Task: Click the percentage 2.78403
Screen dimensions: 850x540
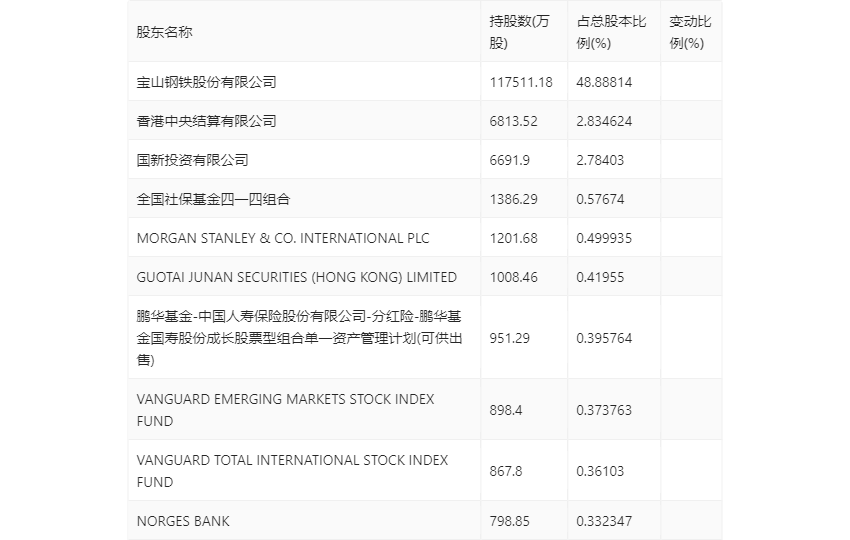Action: 600,160
